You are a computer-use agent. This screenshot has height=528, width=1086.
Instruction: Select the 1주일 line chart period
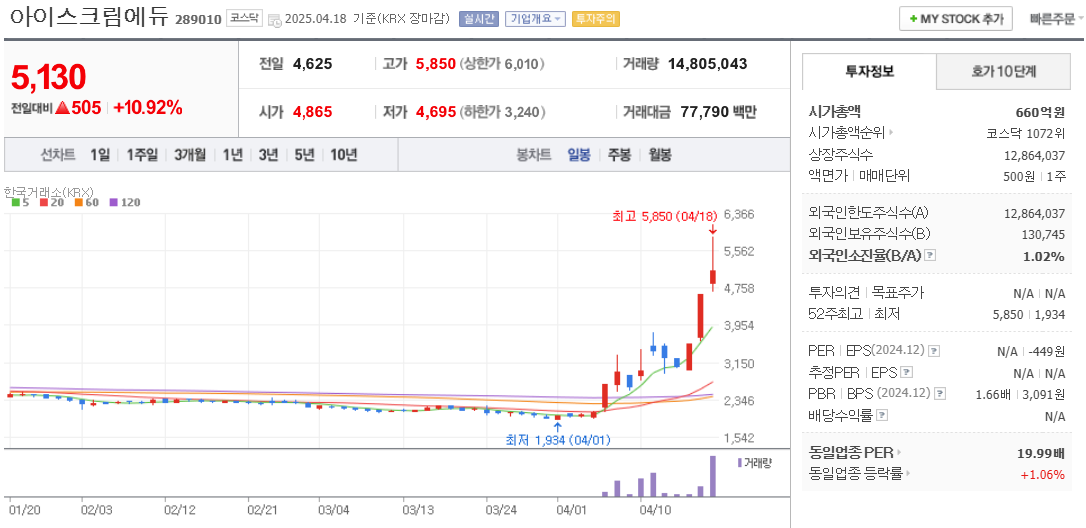(142, 155)
